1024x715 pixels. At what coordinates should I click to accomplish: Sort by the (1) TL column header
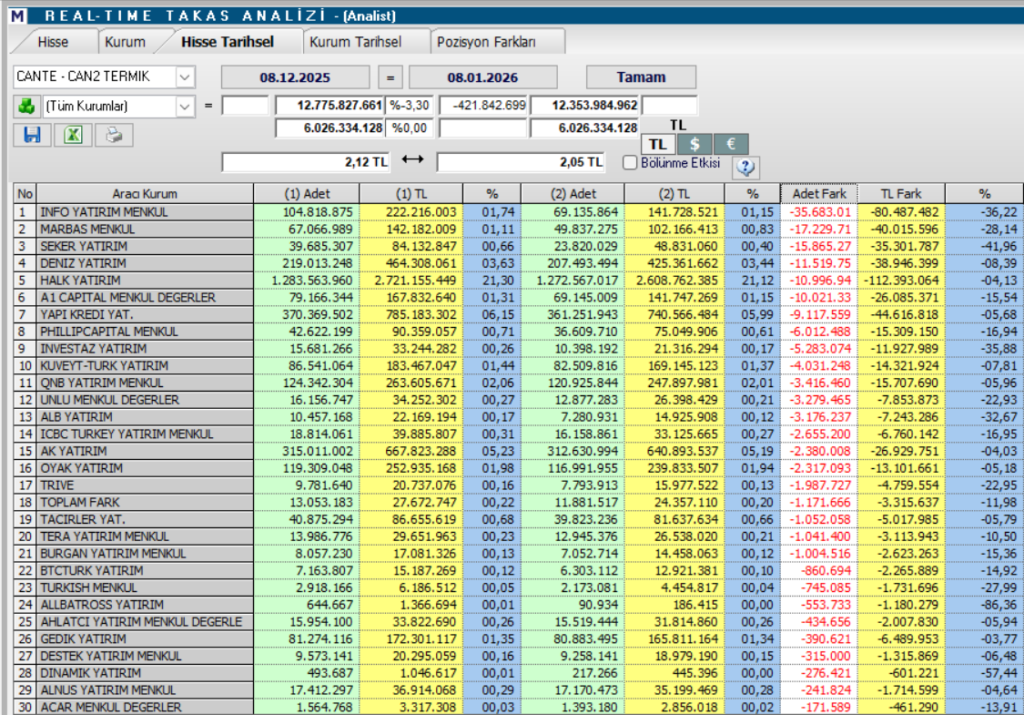pos(411,194)
